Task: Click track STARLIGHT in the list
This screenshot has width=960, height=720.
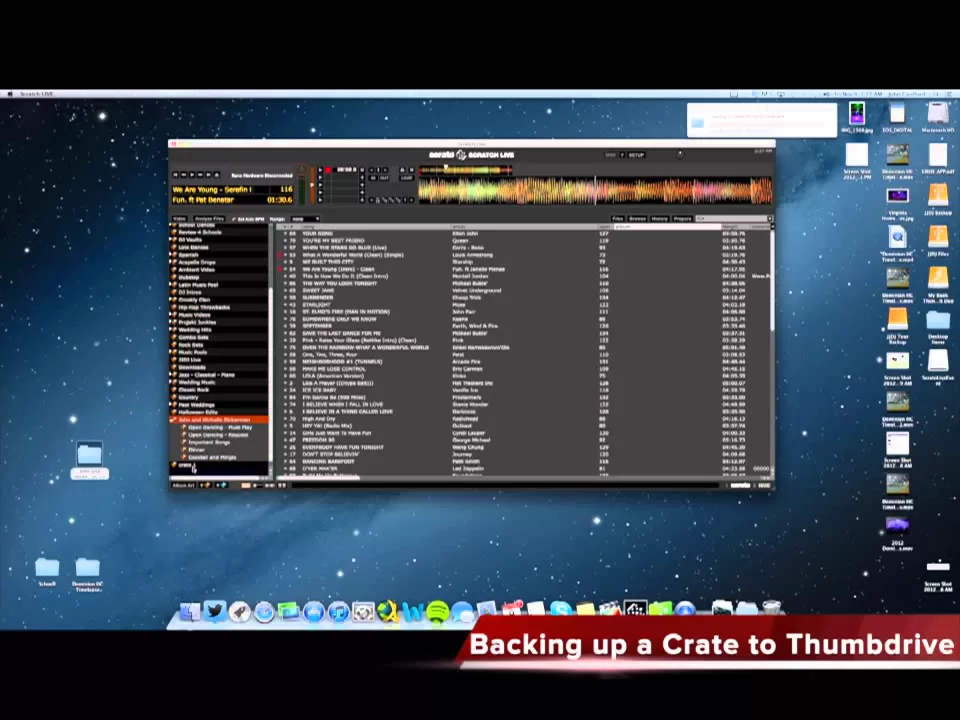Action: pos(317,304)
